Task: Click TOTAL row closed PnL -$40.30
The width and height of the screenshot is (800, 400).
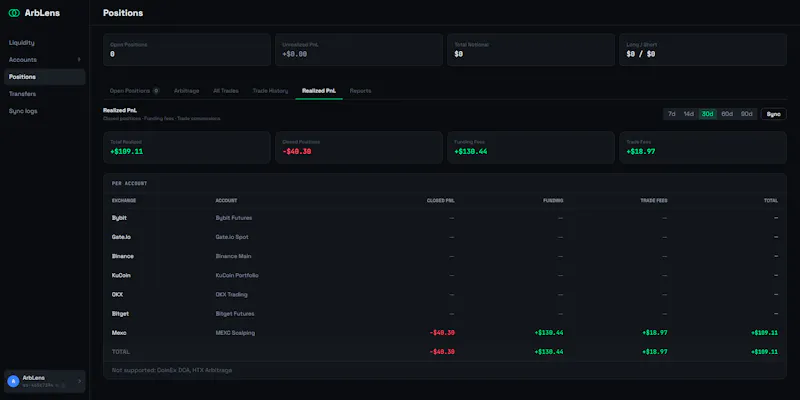Action: [442, 352]
